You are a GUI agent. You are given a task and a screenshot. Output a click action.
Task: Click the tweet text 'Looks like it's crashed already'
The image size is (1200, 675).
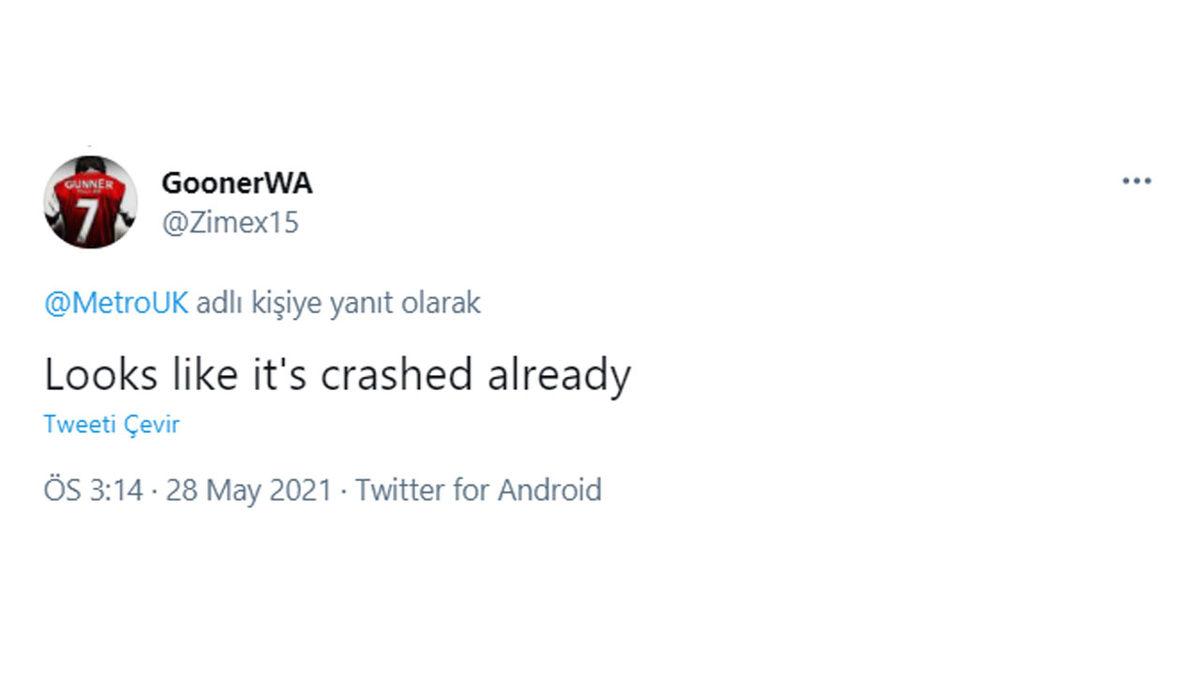coord(337,375)
